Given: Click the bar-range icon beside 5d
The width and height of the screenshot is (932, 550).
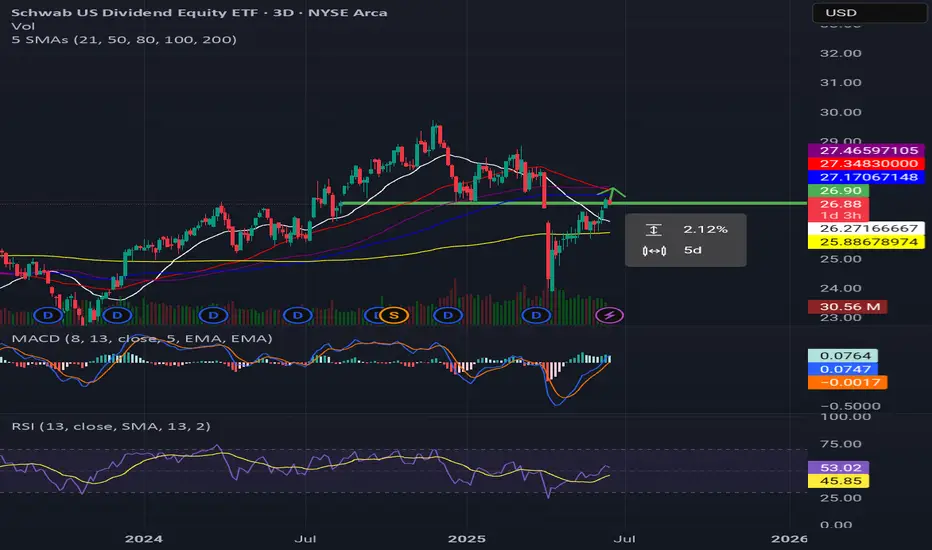Looking at the screenshot, I should (x=654, y=250).
